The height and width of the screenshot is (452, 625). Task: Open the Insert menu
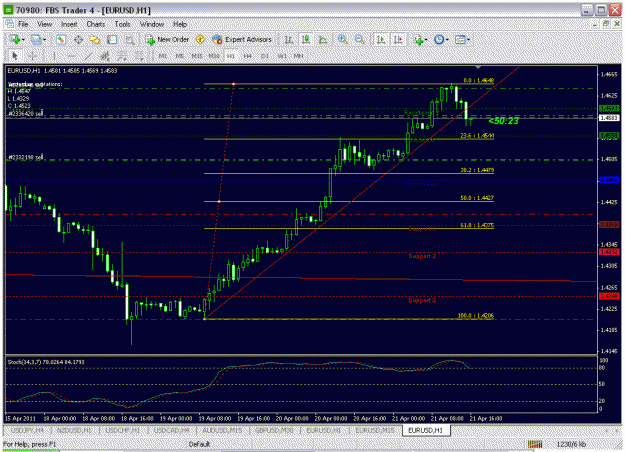(x=69, y=24)
